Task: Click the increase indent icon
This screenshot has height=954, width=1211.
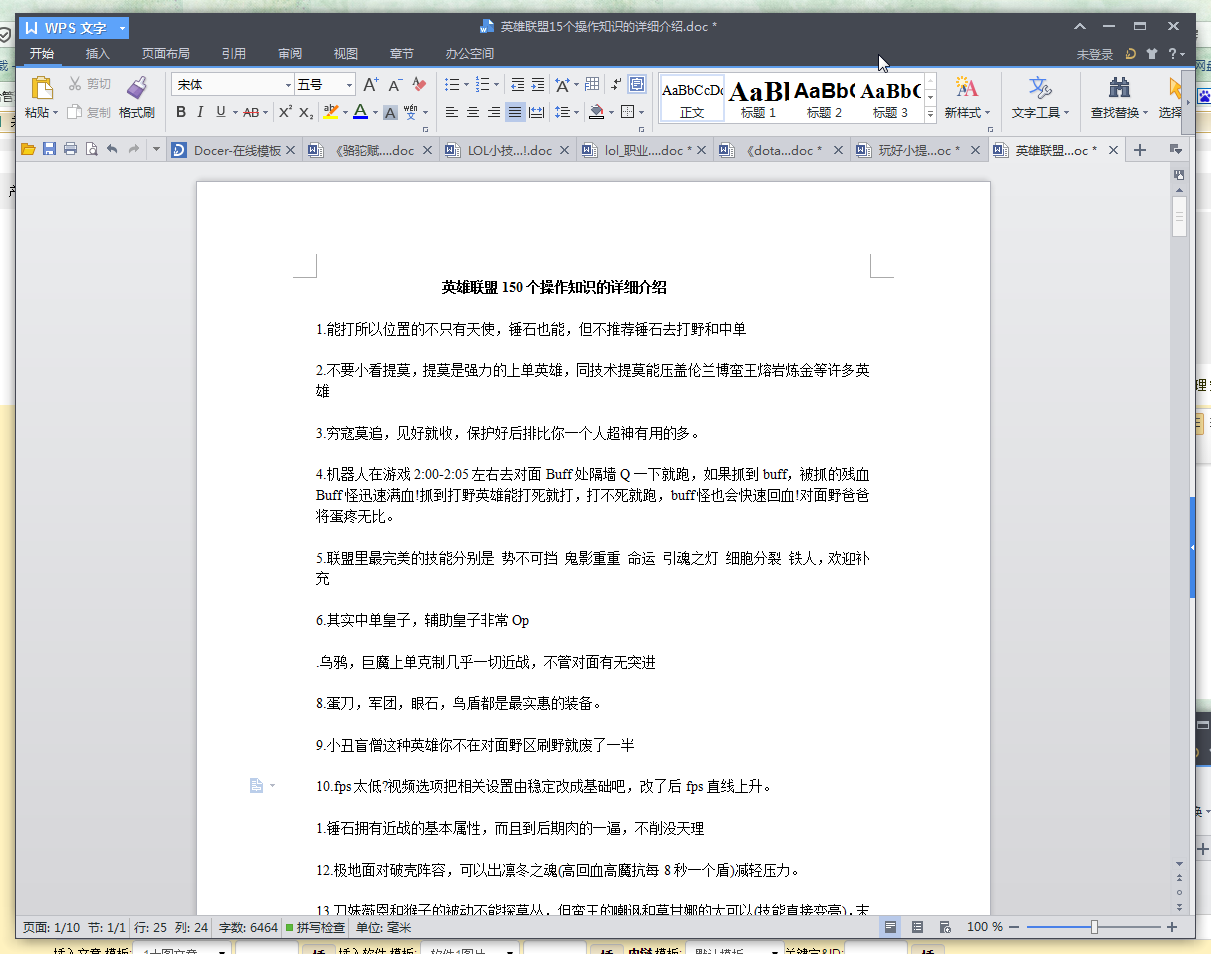Action: pos(538,85)
